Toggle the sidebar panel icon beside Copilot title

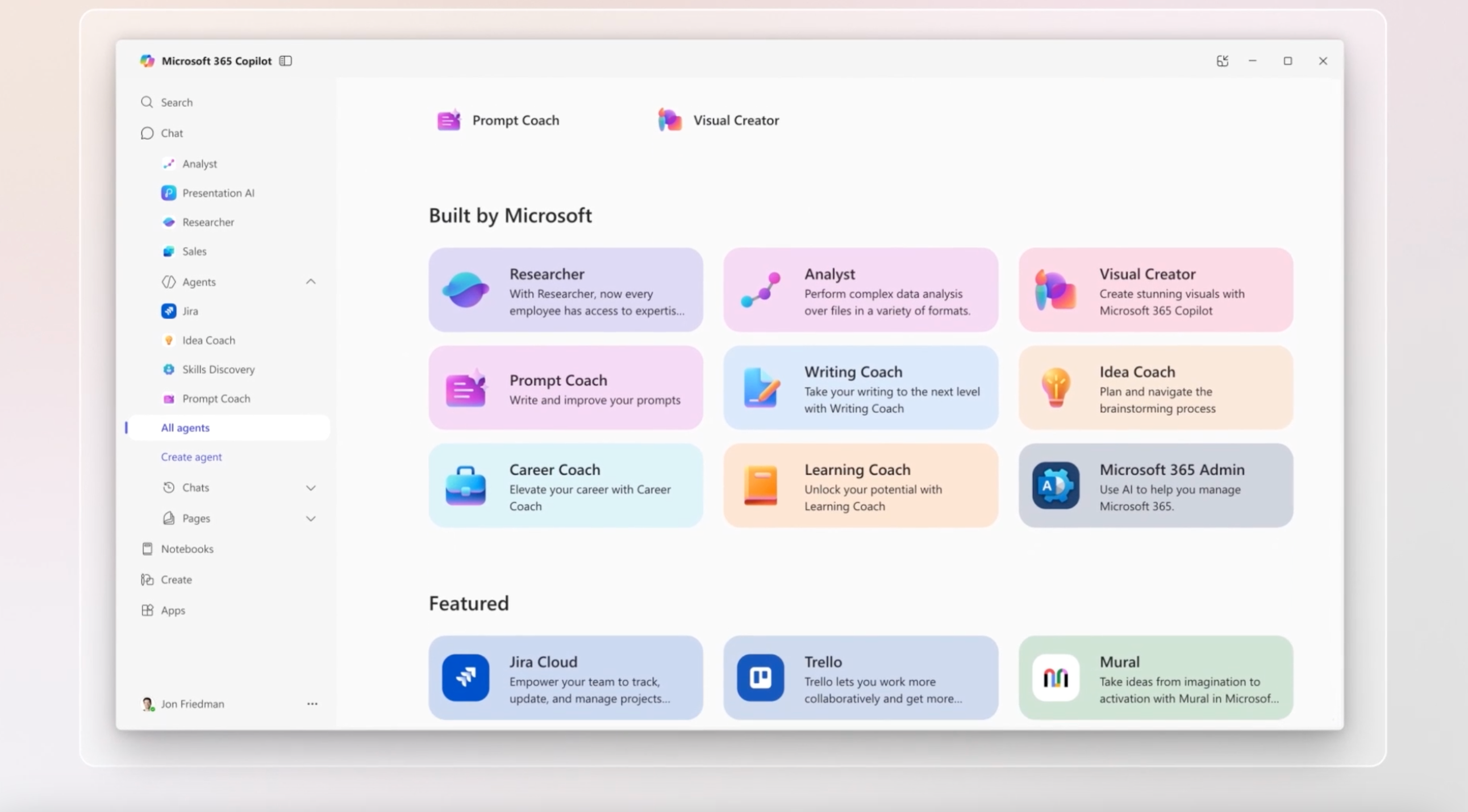point(286,61)
